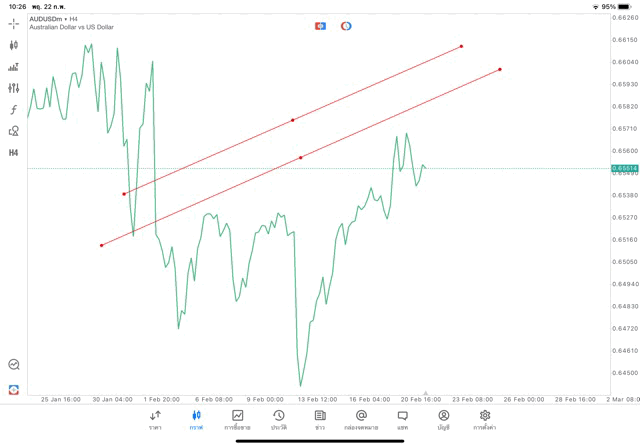Open the Trade (การซื้อขาย) tab
The image size is (640, 447).
point(238,420)
